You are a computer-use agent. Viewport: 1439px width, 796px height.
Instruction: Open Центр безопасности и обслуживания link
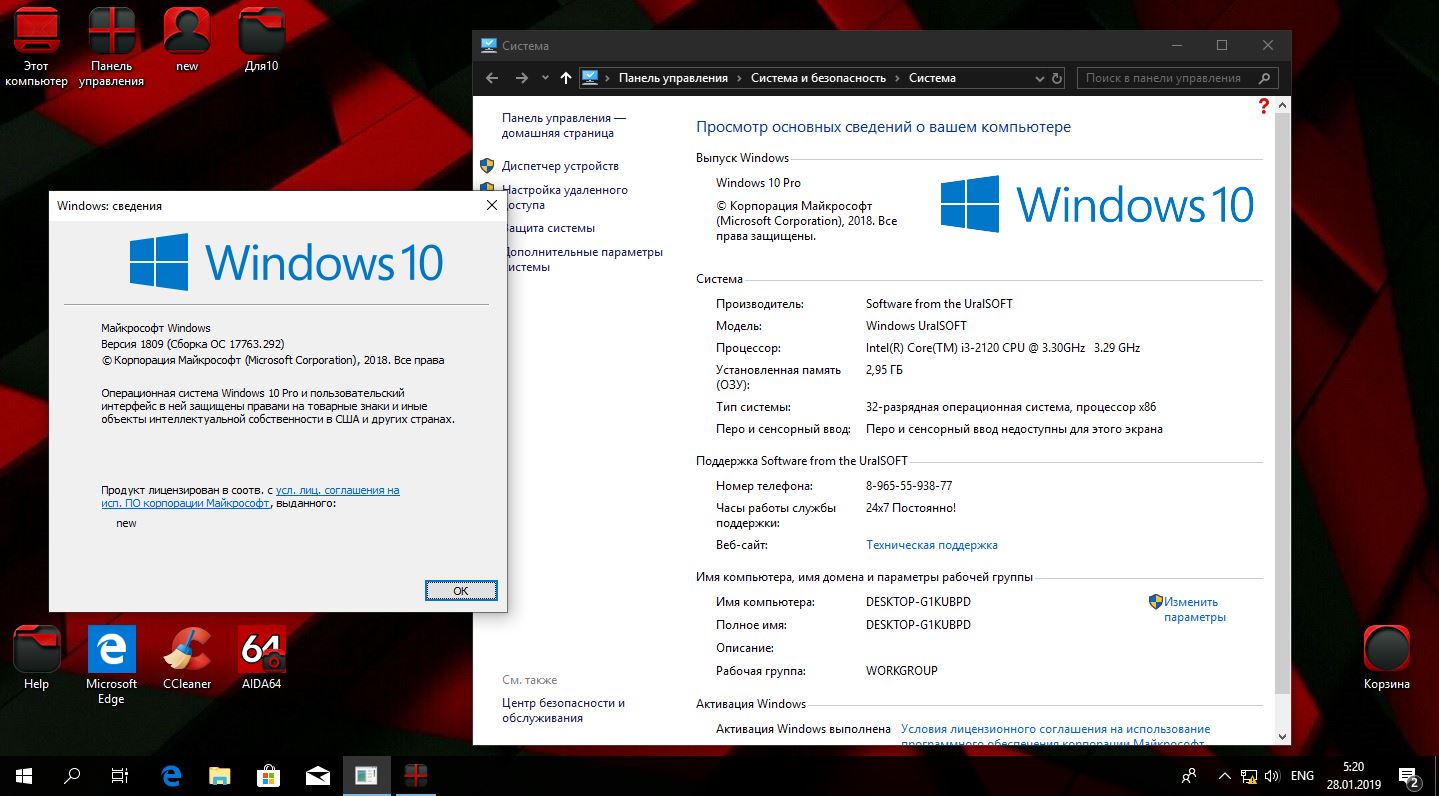(563, 711)
